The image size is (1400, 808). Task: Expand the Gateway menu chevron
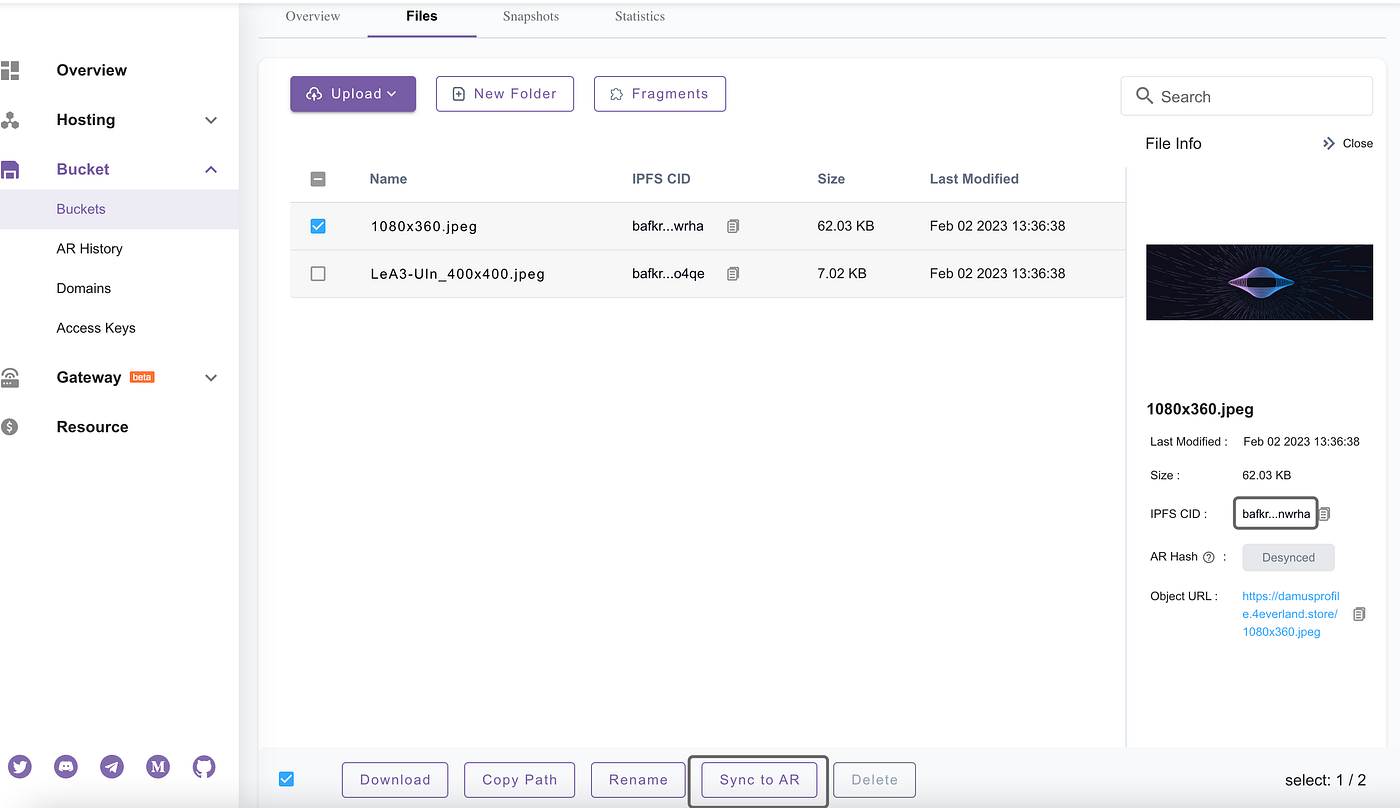pyautogui.click(x=211, y=377)
